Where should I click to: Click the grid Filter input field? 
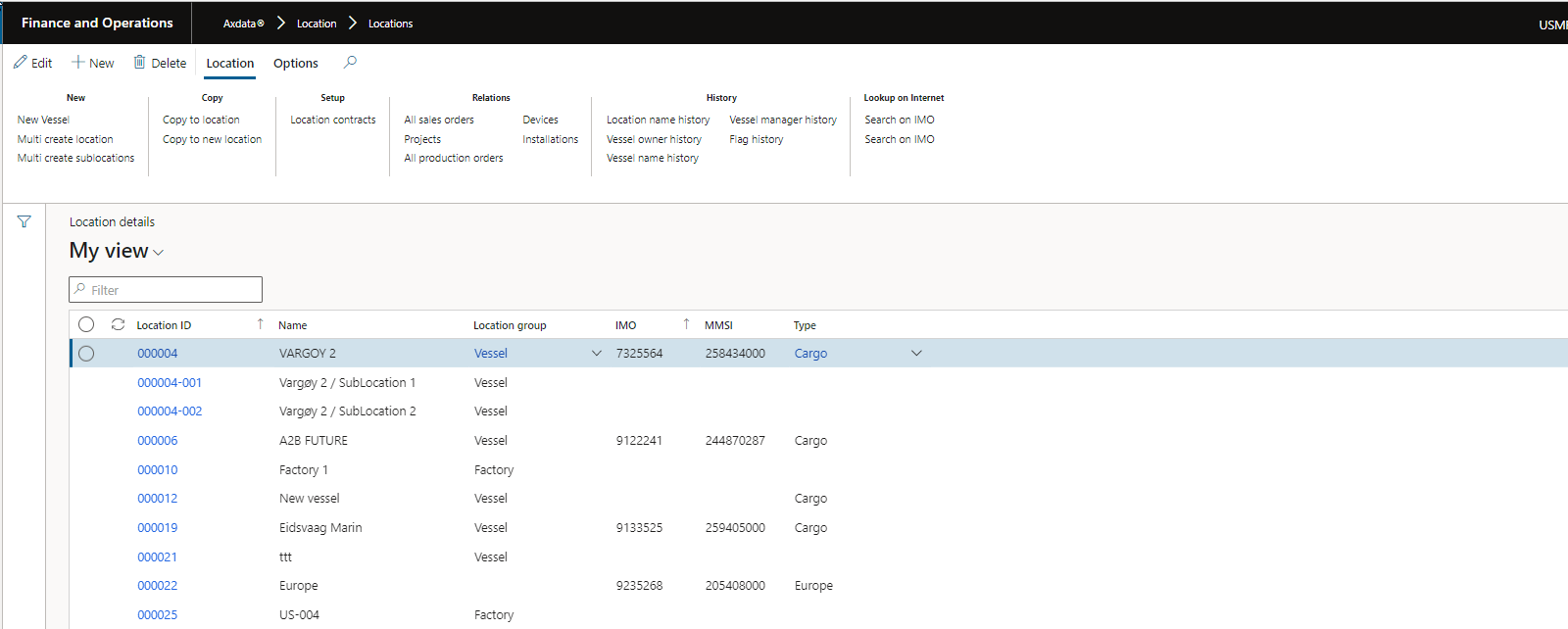pyautogui.click(x=166, y=290)
